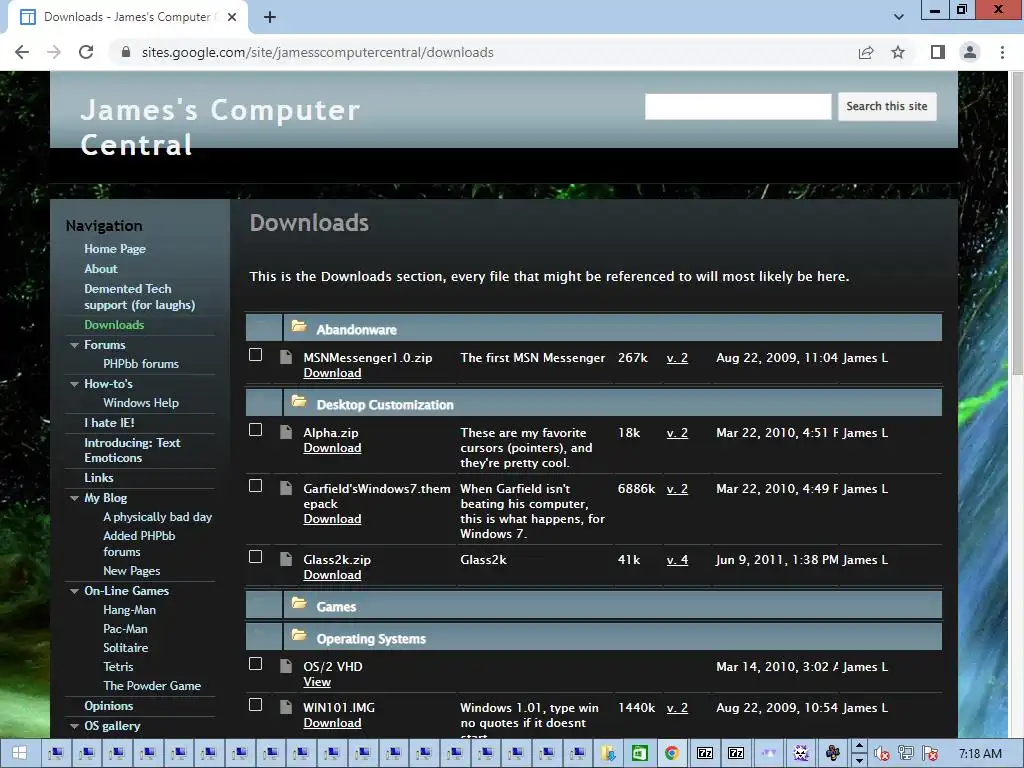Image resolution: width=1024 pixels, height=768 pixels.
Task: Open the PHPbb forums sub-page
Action: tap(140, 364)
